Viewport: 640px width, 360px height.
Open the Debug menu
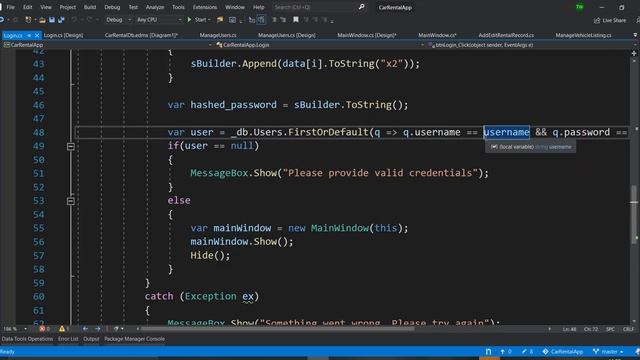[112, 7]
